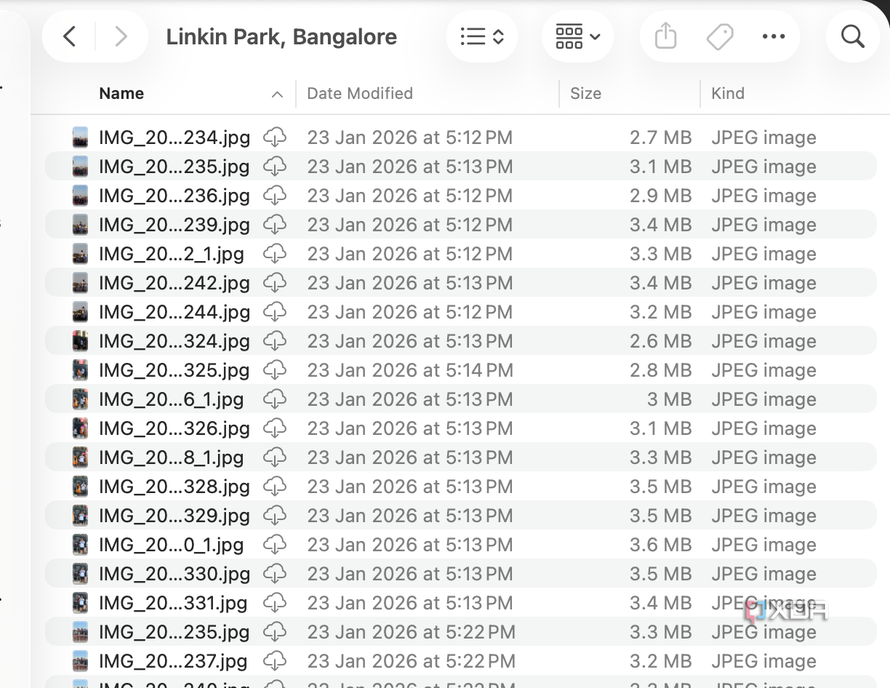890x688 pixels.
Task: Toggle the sort direction arrow on the Name column
Action: (277, 94)
